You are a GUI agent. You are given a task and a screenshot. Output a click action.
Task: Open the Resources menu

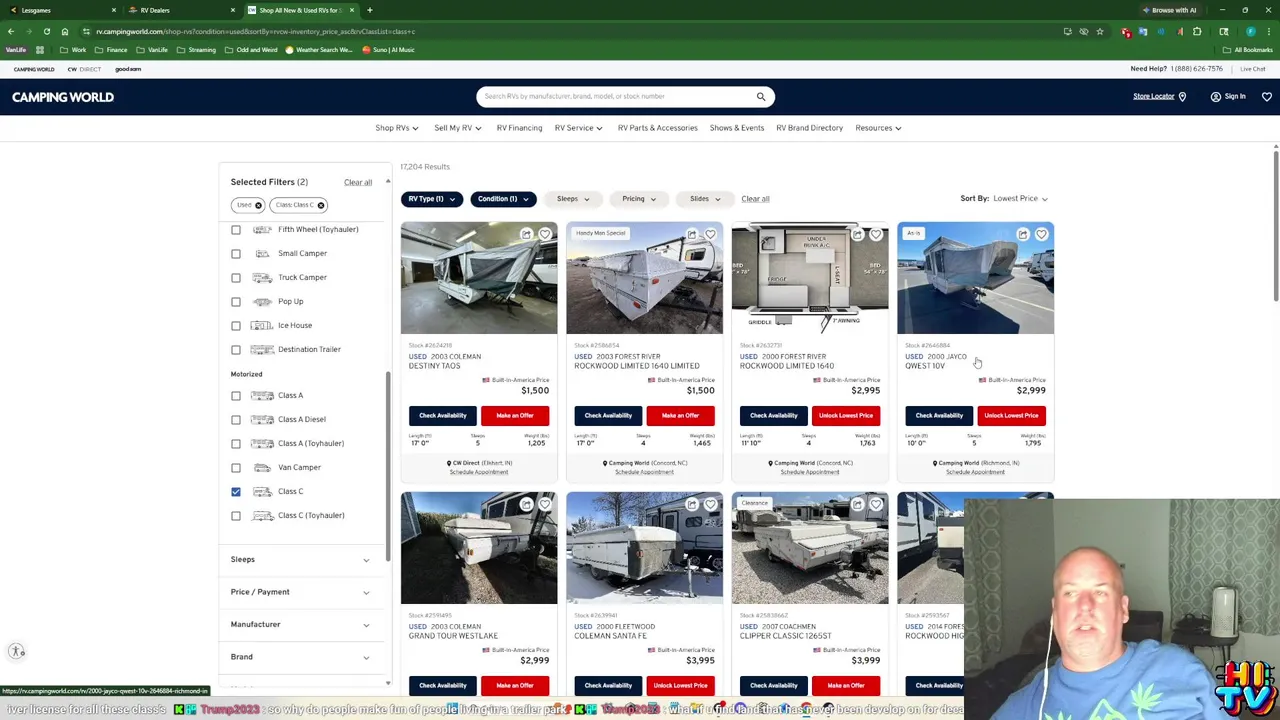pos(878,128)
